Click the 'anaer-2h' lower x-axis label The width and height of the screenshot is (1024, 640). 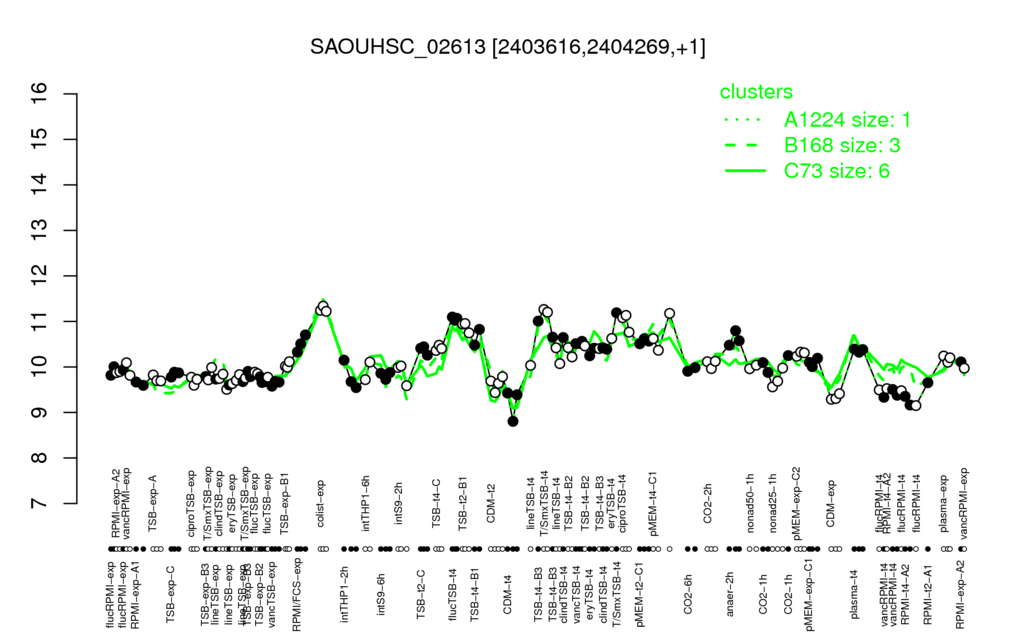(731, 592)
